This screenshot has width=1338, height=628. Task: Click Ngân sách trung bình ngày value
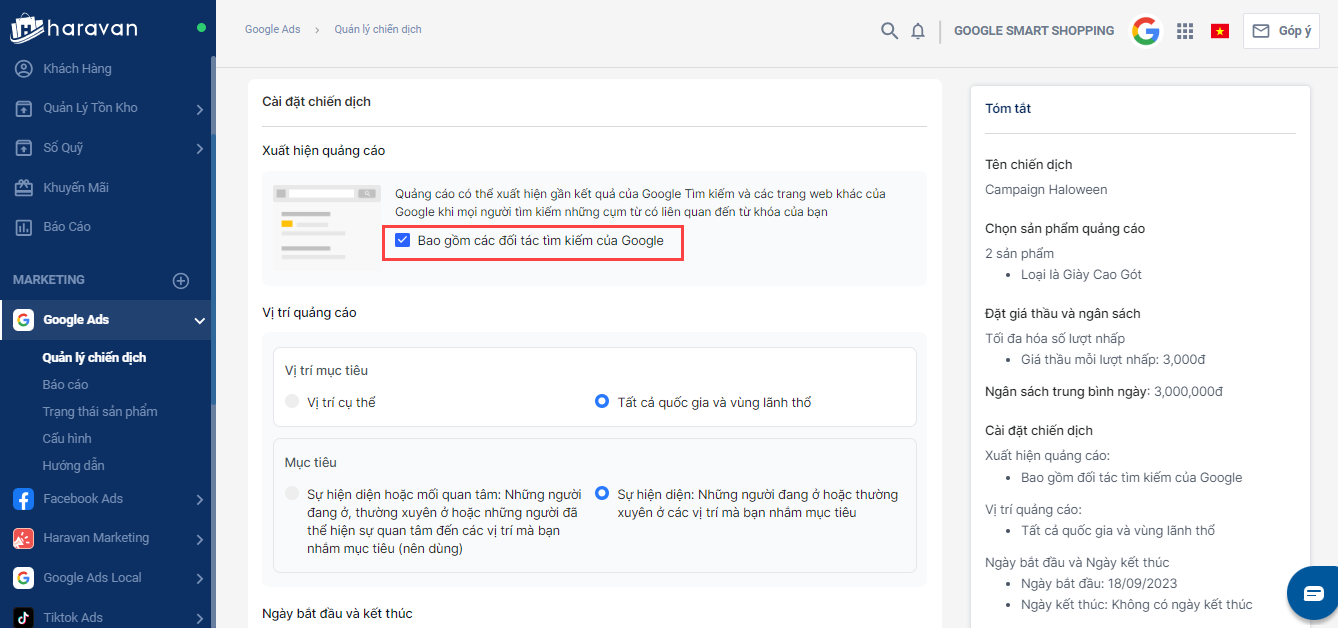[x=1189, y=391]
